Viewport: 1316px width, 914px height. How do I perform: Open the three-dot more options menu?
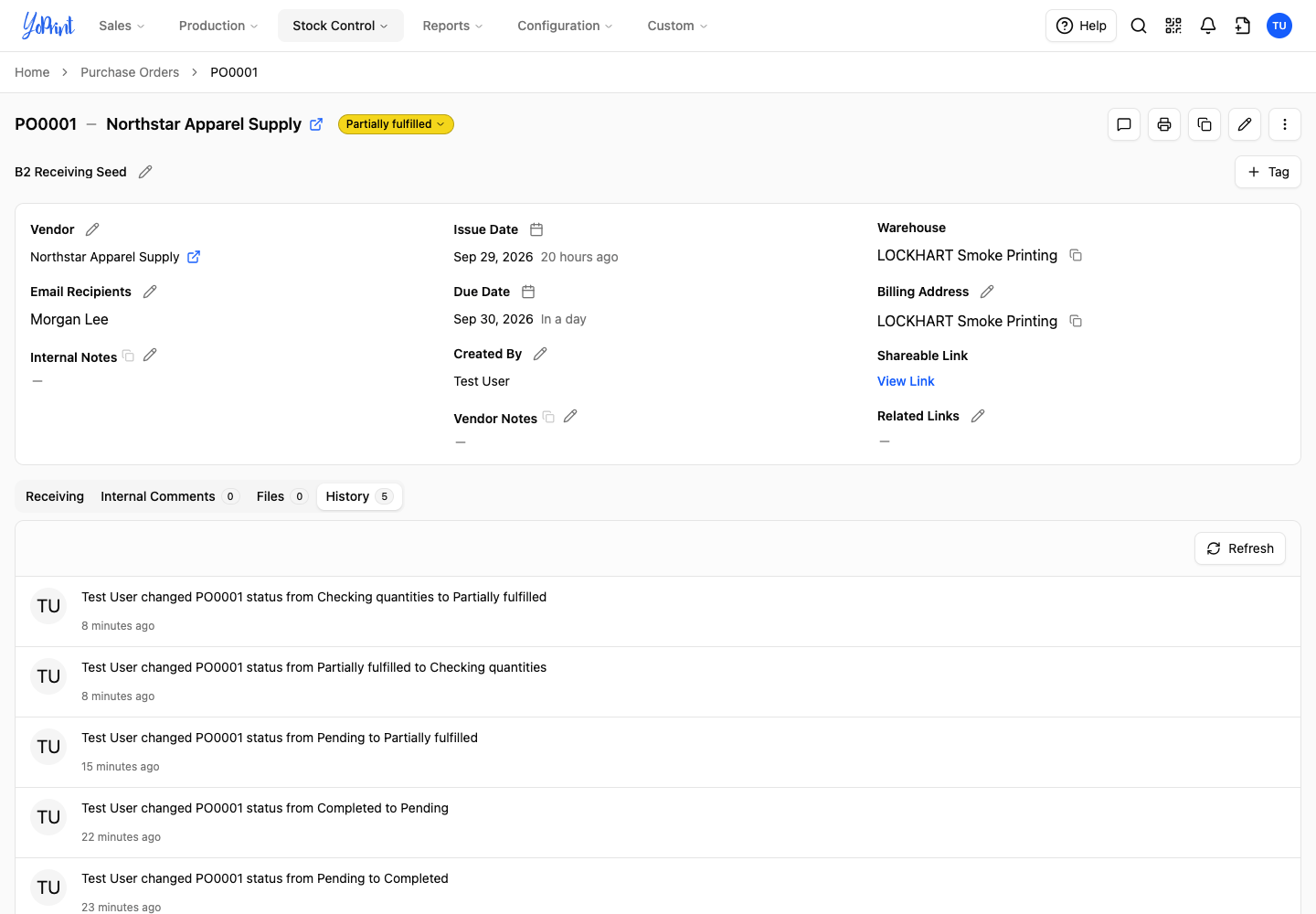tap(1285, 124)
